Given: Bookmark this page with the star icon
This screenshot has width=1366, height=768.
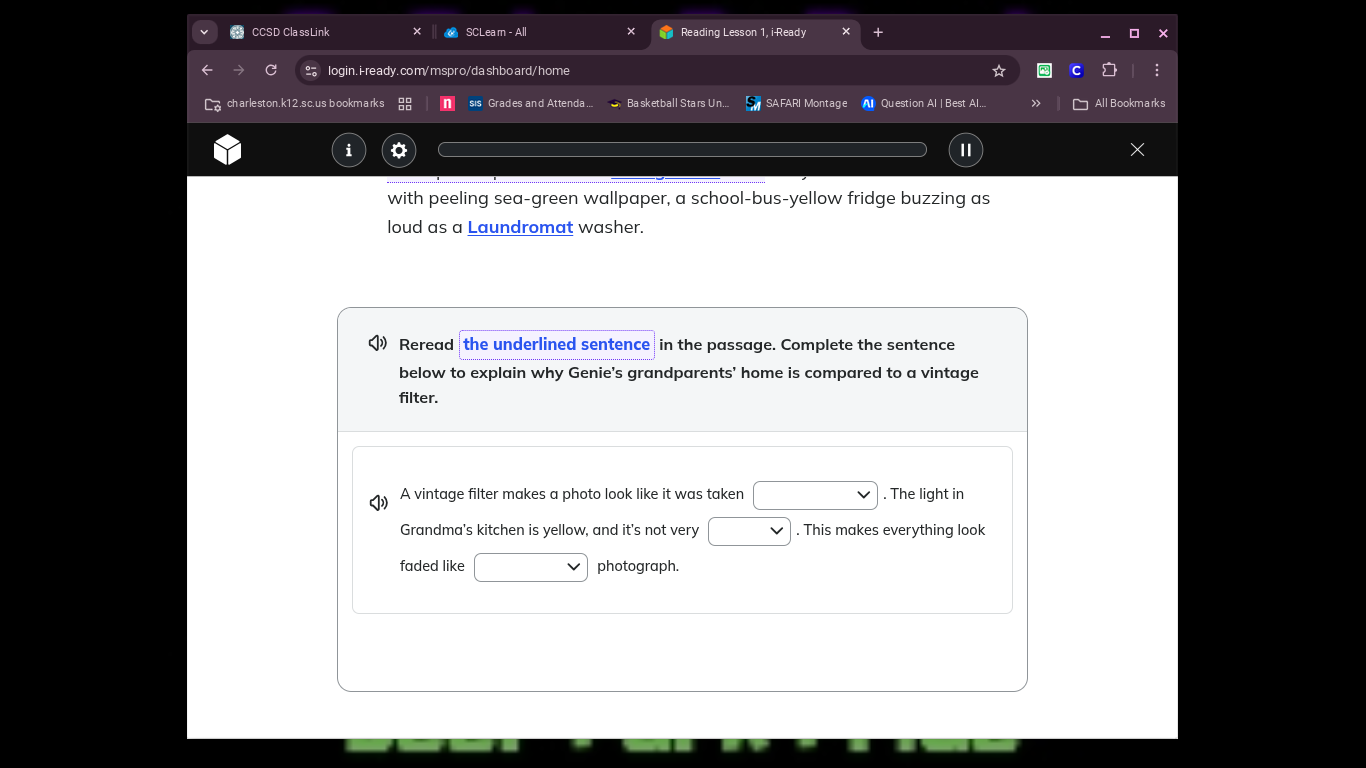Looking at the screenshot, I should coord(998,71).
